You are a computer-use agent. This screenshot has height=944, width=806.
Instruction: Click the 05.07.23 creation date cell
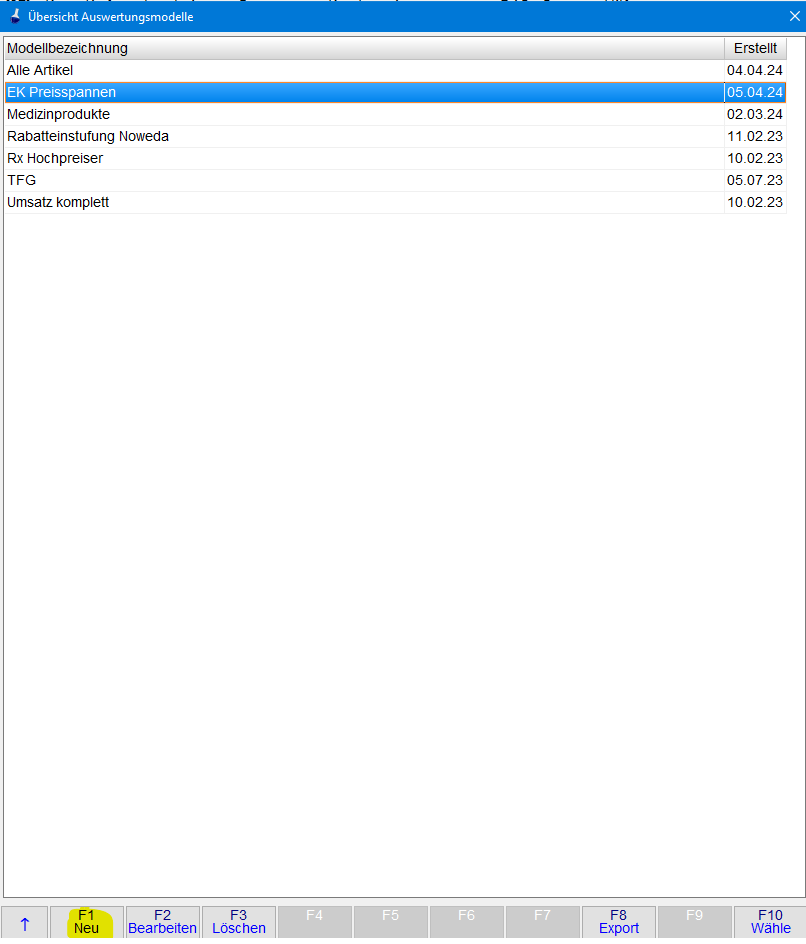click(x=755, y=180)
